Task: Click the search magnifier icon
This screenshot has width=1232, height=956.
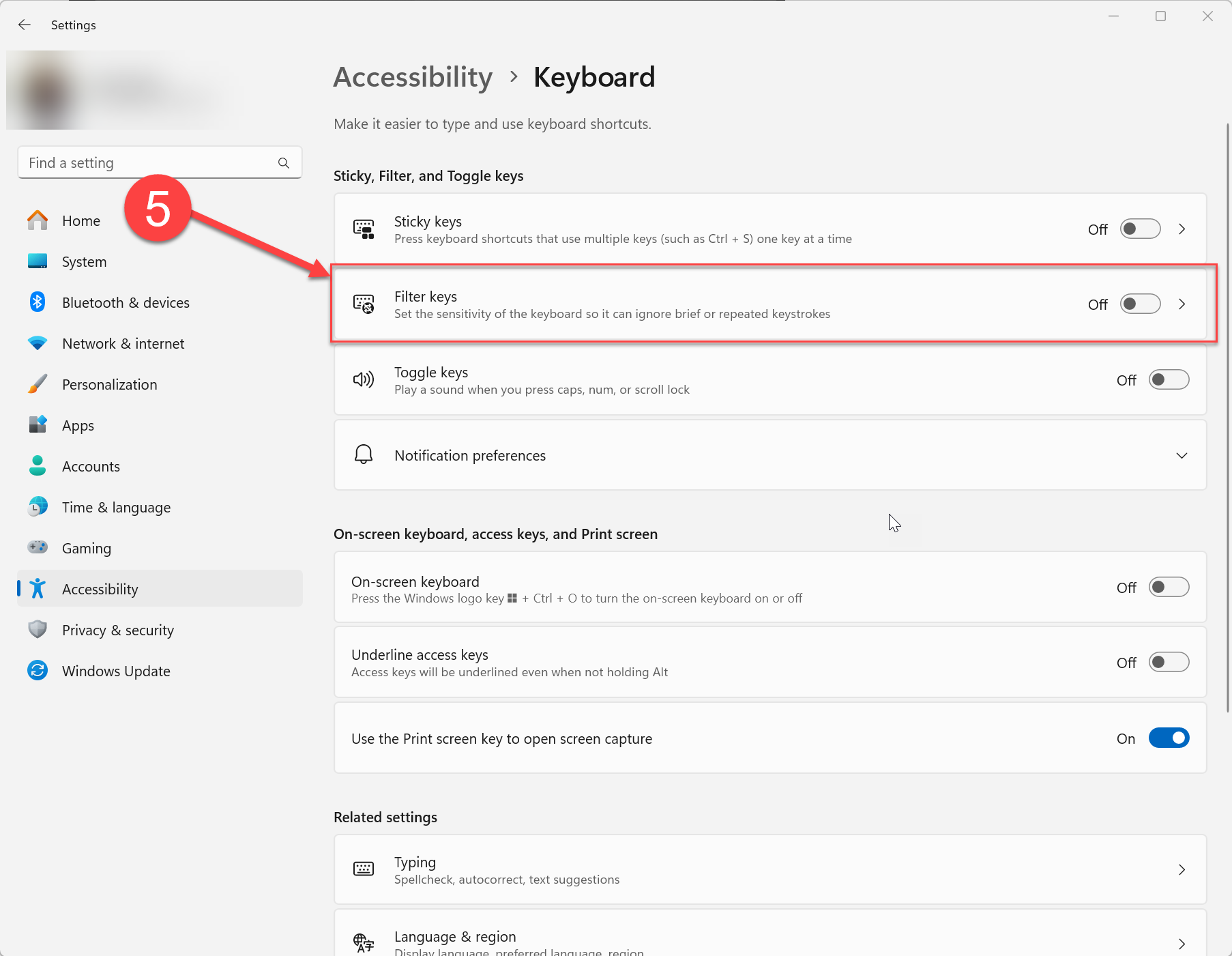Action: point(284,163)
